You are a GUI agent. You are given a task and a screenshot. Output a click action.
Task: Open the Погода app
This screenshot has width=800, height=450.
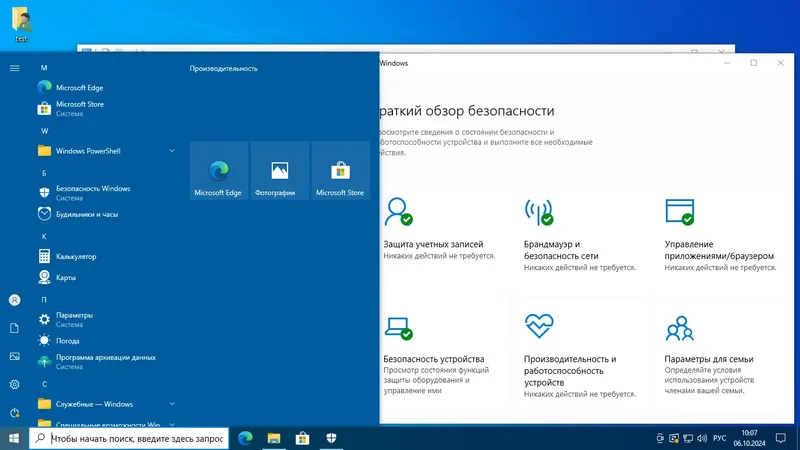tap(106, 341)
